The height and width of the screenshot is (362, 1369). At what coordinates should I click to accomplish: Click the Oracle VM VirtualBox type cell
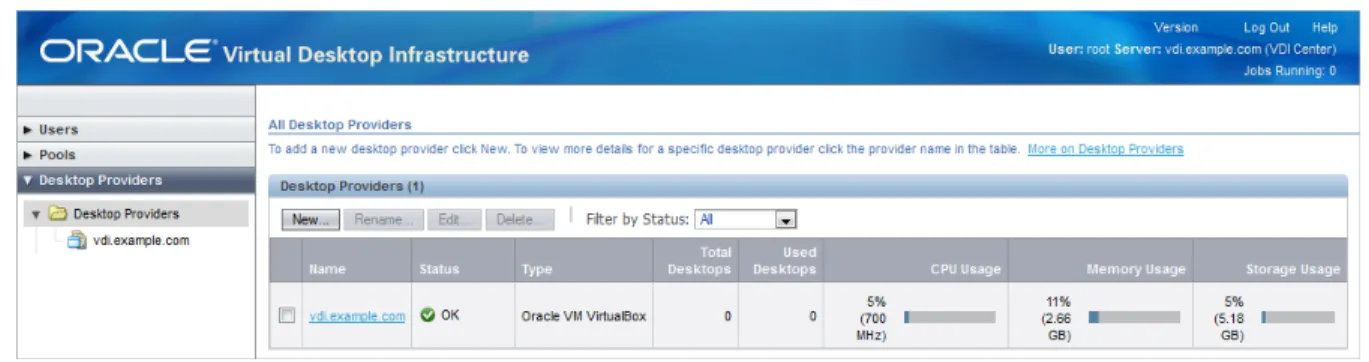[583, 316]
